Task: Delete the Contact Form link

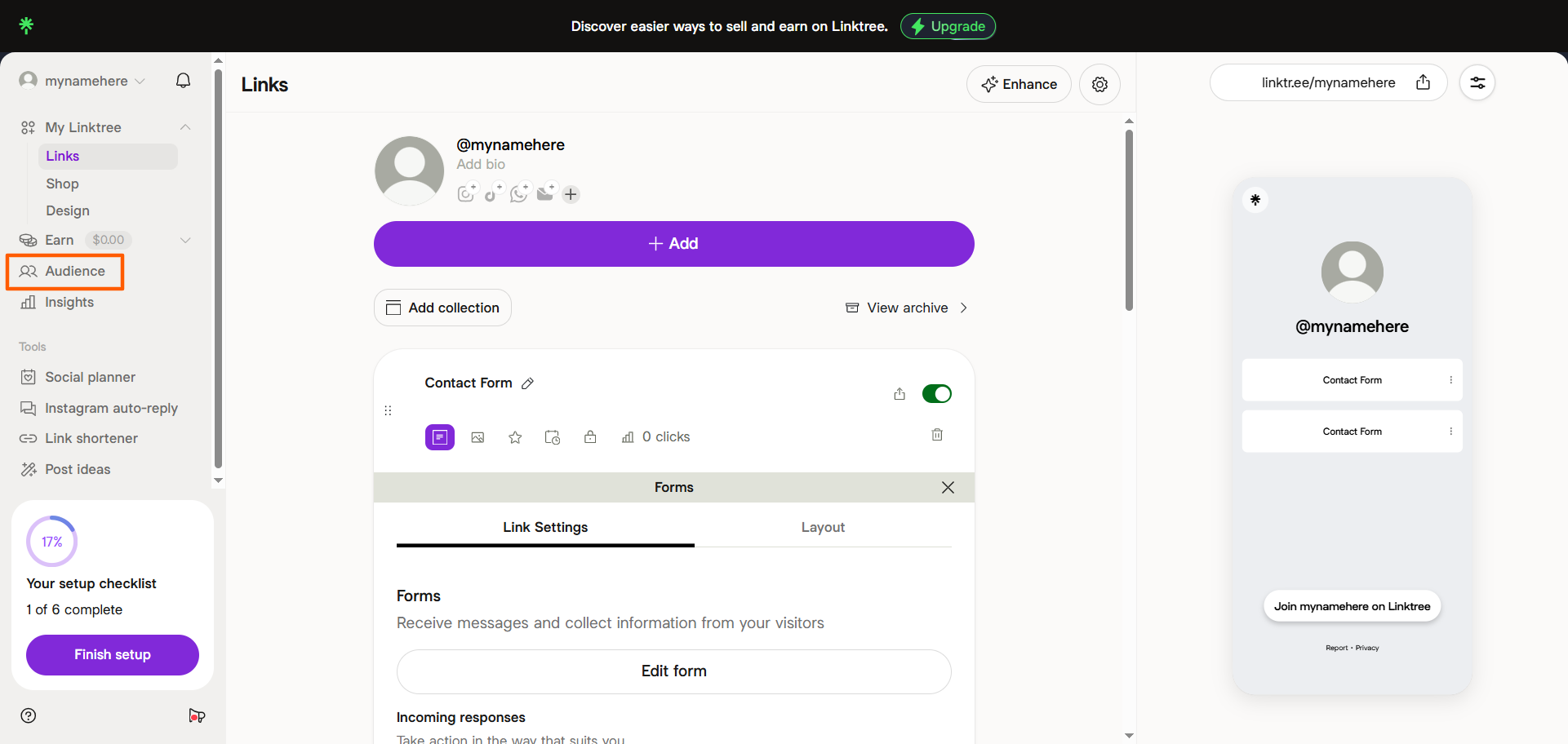Action: [937, 435]
